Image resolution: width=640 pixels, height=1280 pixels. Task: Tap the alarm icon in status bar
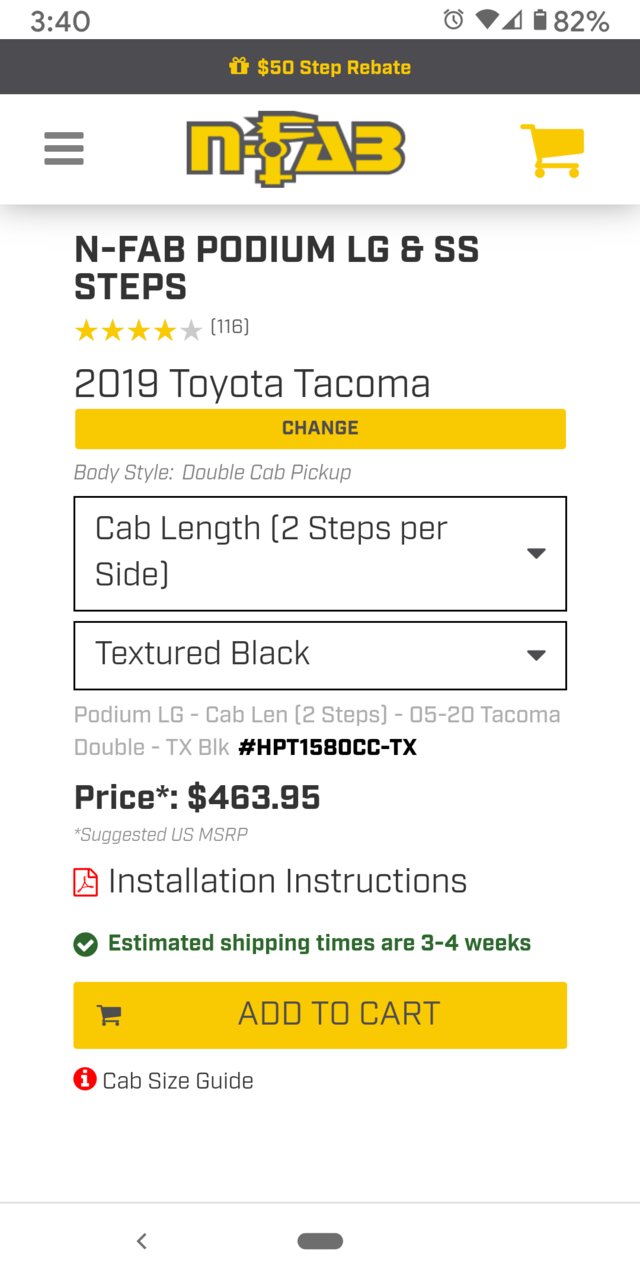click(454, 20)
